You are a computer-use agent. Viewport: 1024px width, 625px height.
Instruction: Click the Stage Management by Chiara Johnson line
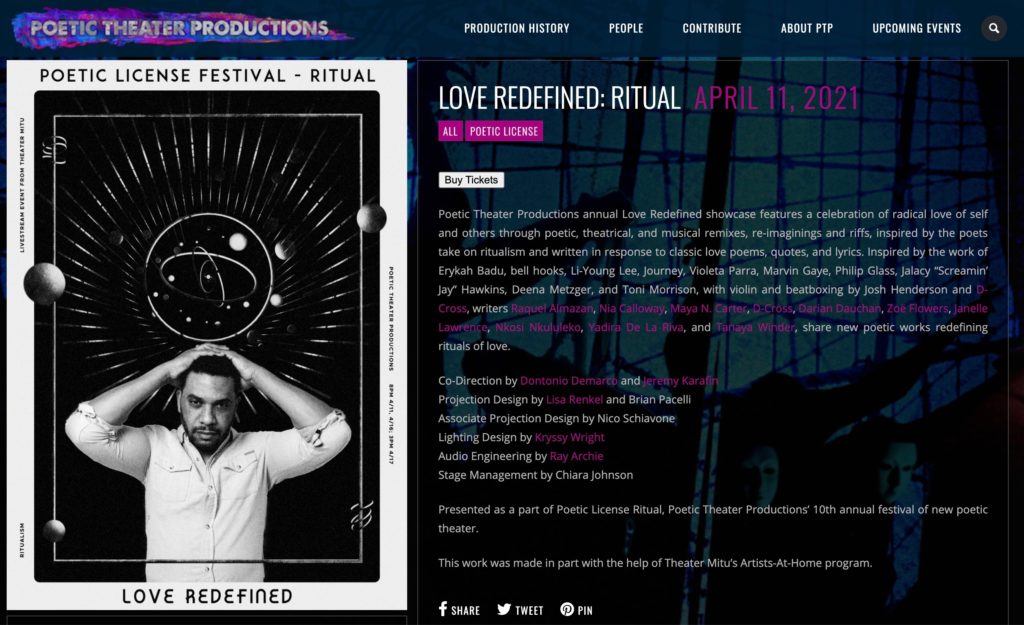(x=536, y=475)
